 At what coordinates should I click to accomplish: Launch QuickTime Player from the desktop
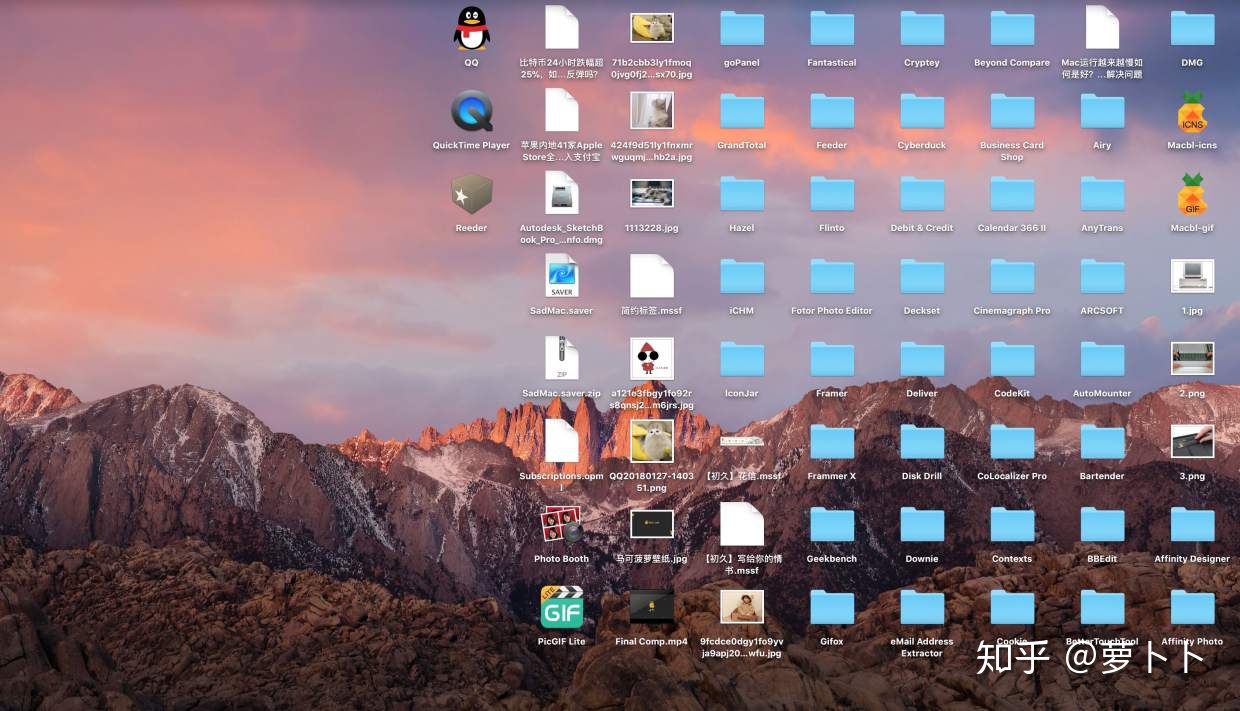click(x=471, y=111)
